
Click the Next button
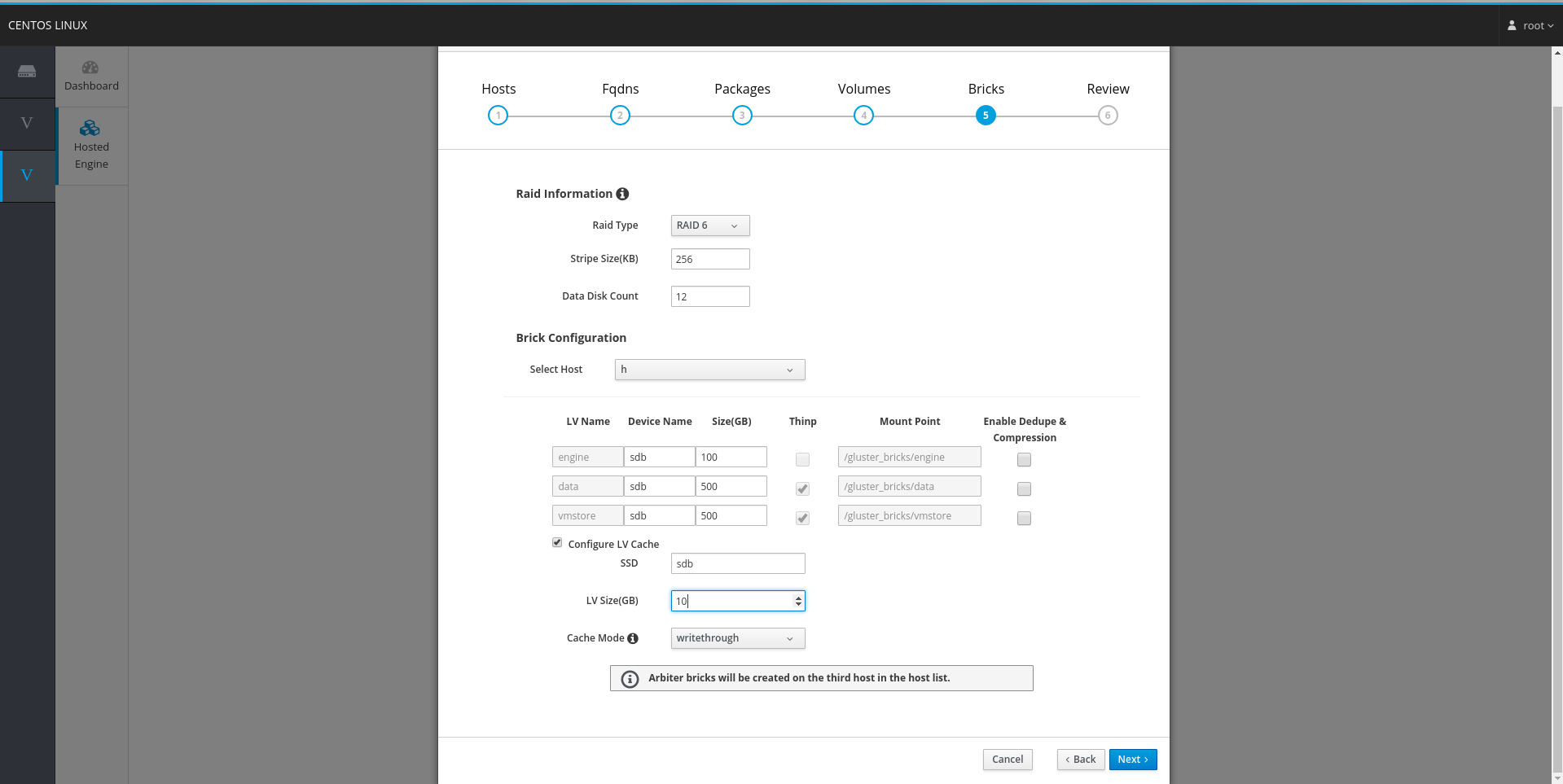tap(1132, 759)
